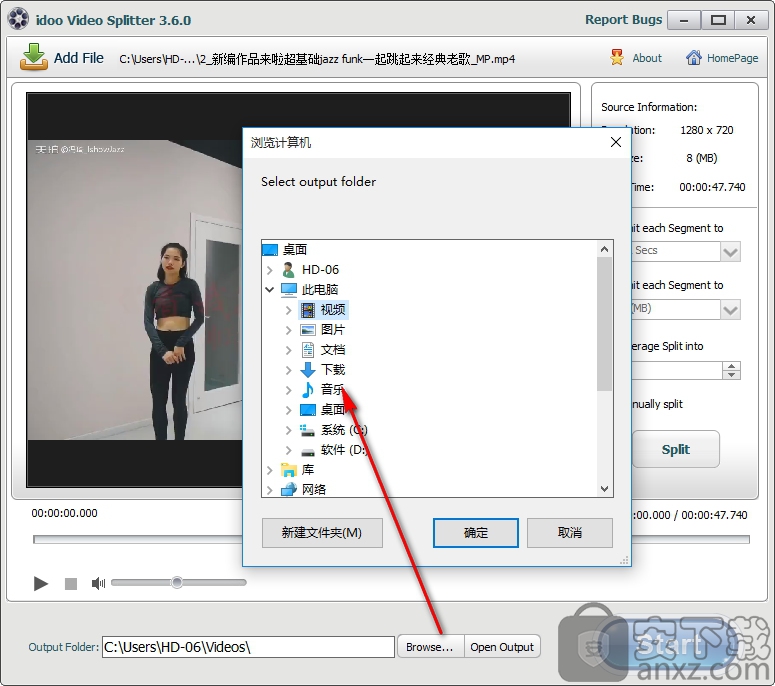Select the 系统 (C:) drive icon

point(307,430)
